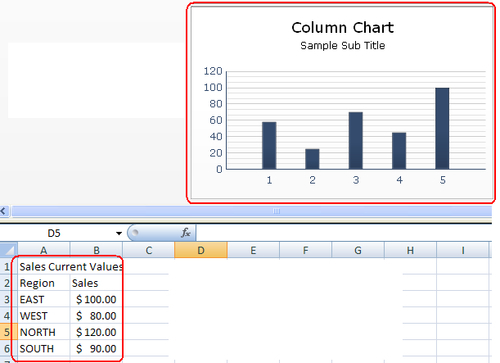Open the Name Box dropdown arrow
Viewport: 500px width, 363px height.
tap(119, 233)
